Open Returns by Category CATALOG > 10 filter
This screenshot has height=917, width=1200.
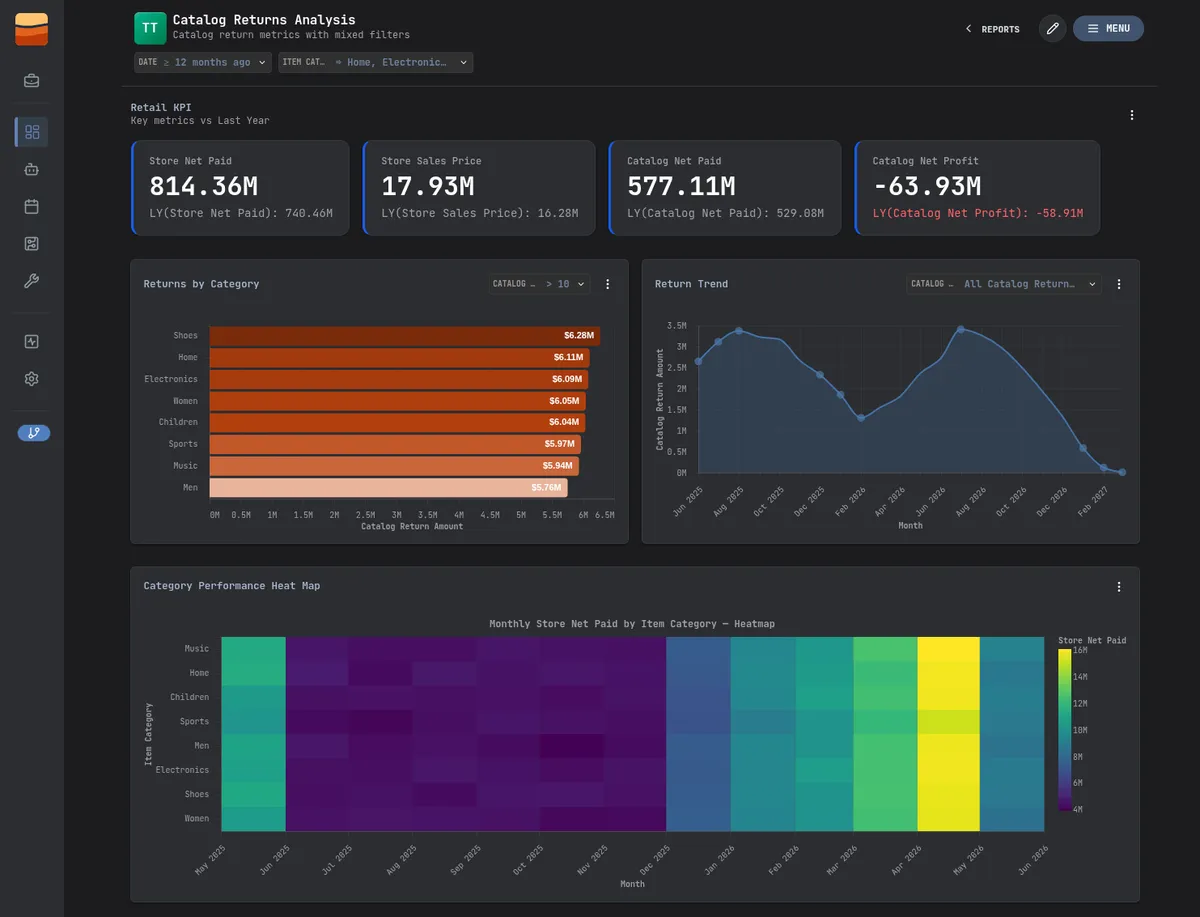tap(539, 284)
